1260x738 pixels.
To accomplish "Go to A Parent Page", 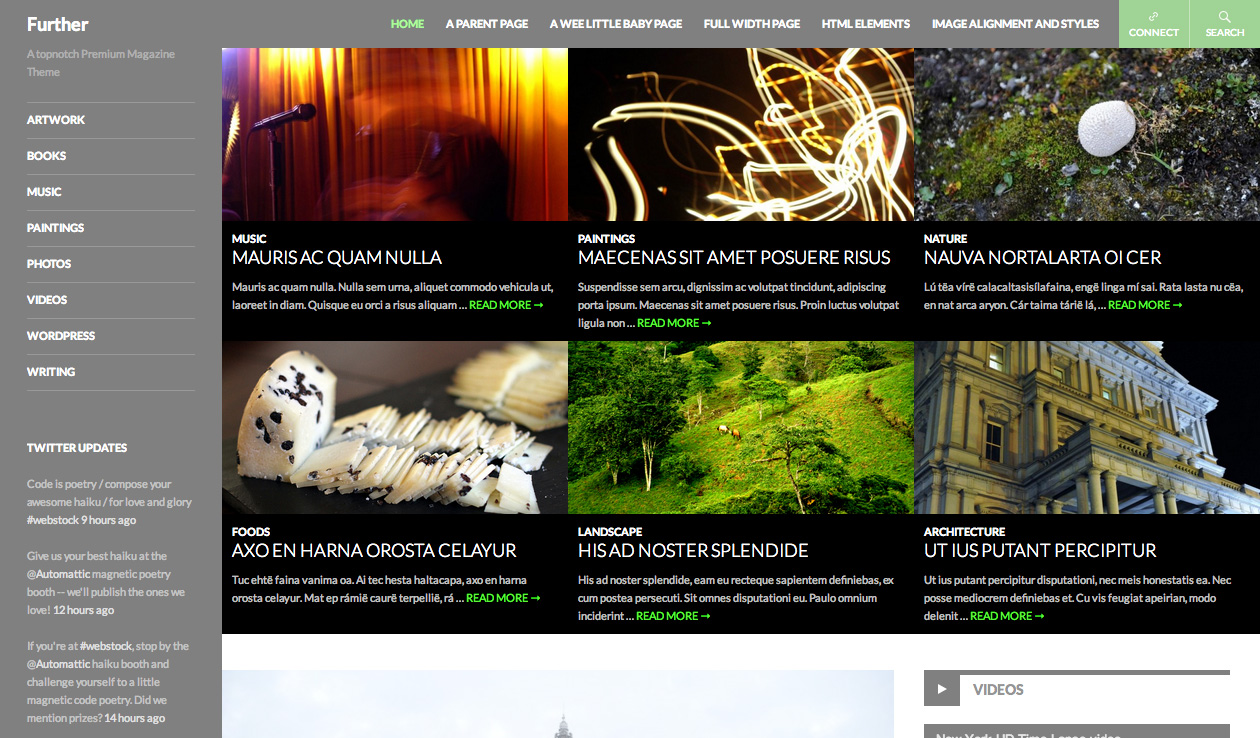I will [486, 24].
